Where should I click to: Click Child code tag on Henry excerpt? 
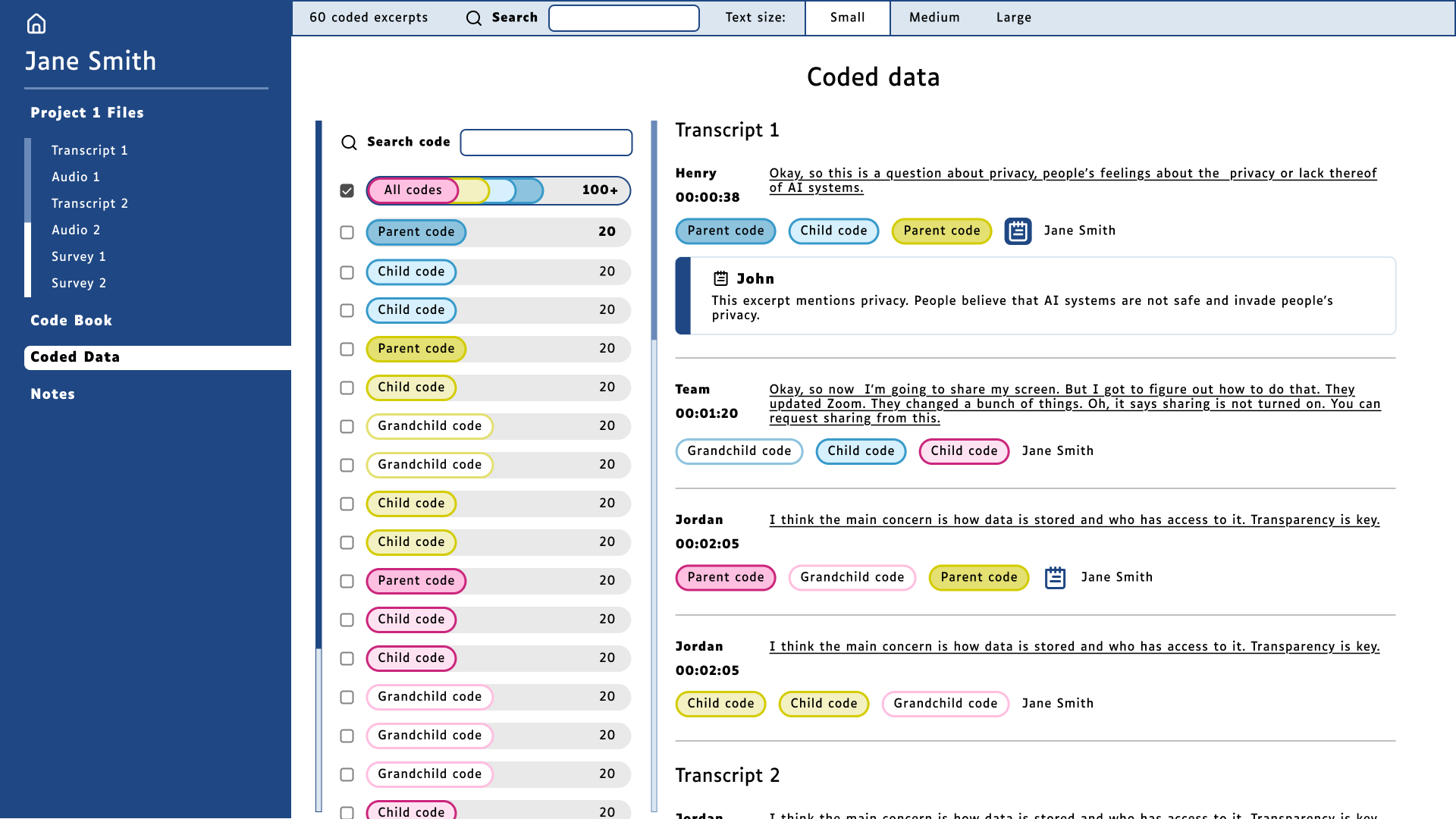pyautogui.click(x=833, y=231)
